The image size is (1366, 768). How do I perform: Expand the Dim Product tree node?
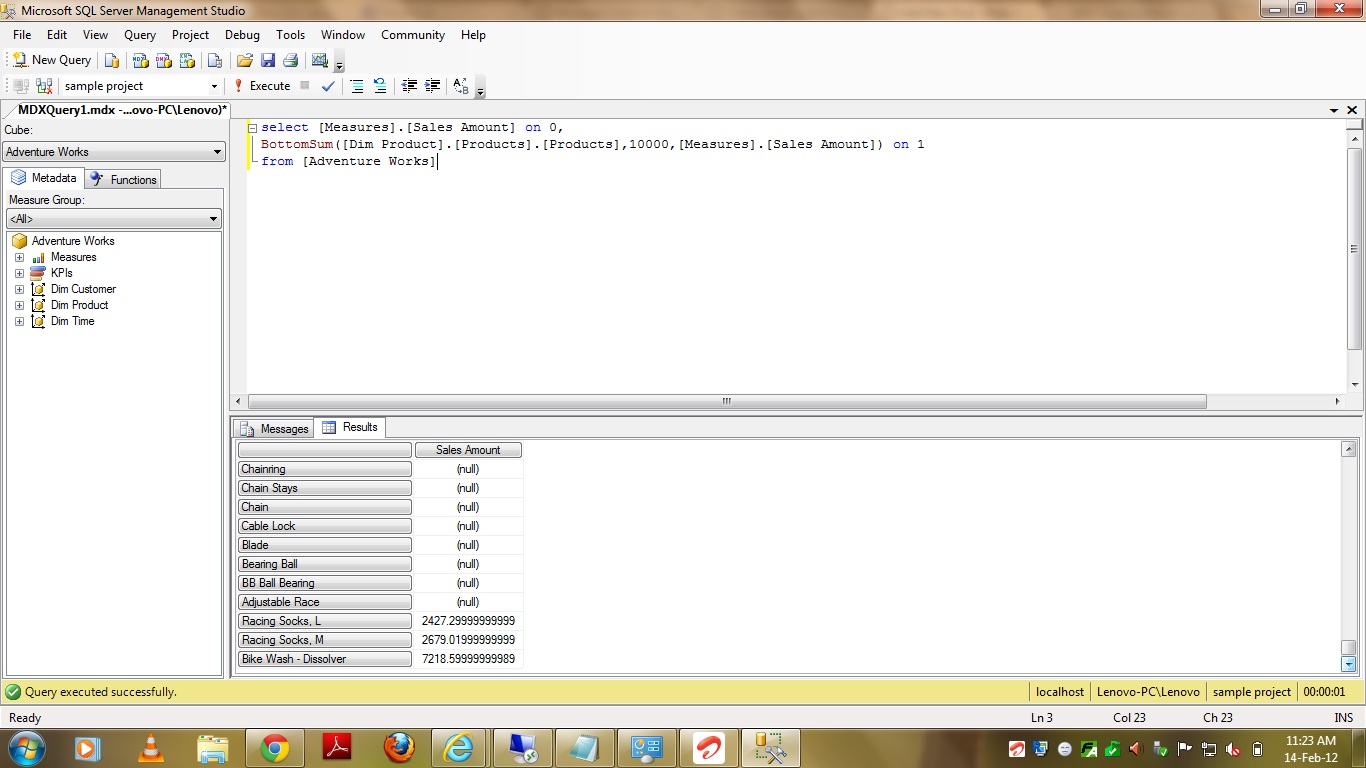tap(19, 305)
